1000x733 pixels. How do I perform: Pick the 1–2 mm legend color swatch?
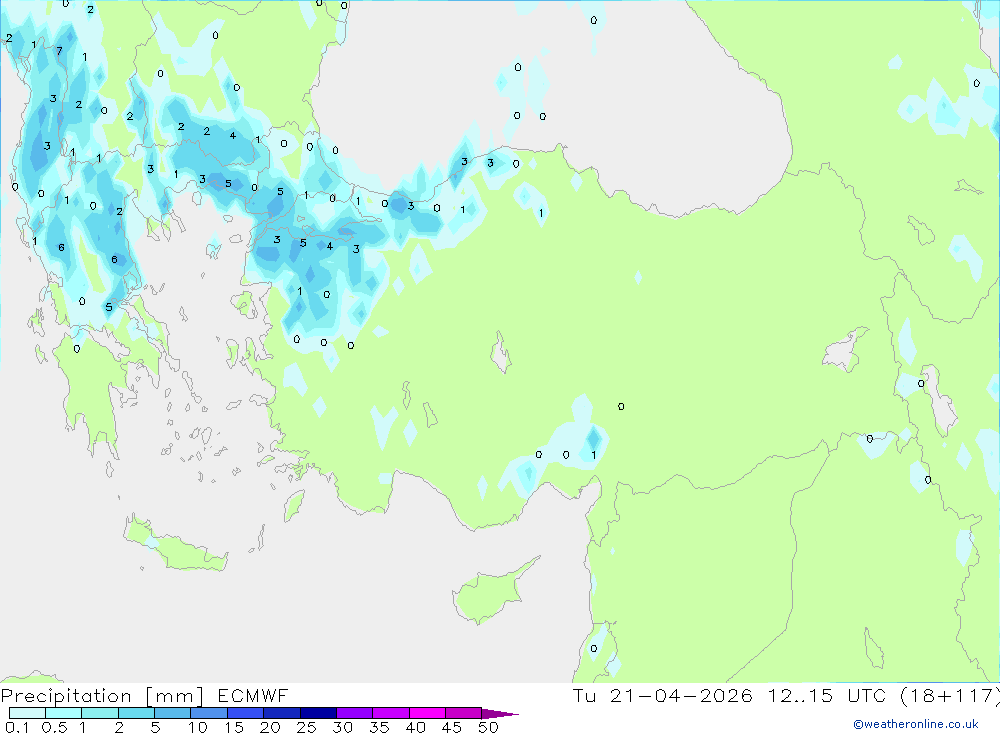[100, 713]
